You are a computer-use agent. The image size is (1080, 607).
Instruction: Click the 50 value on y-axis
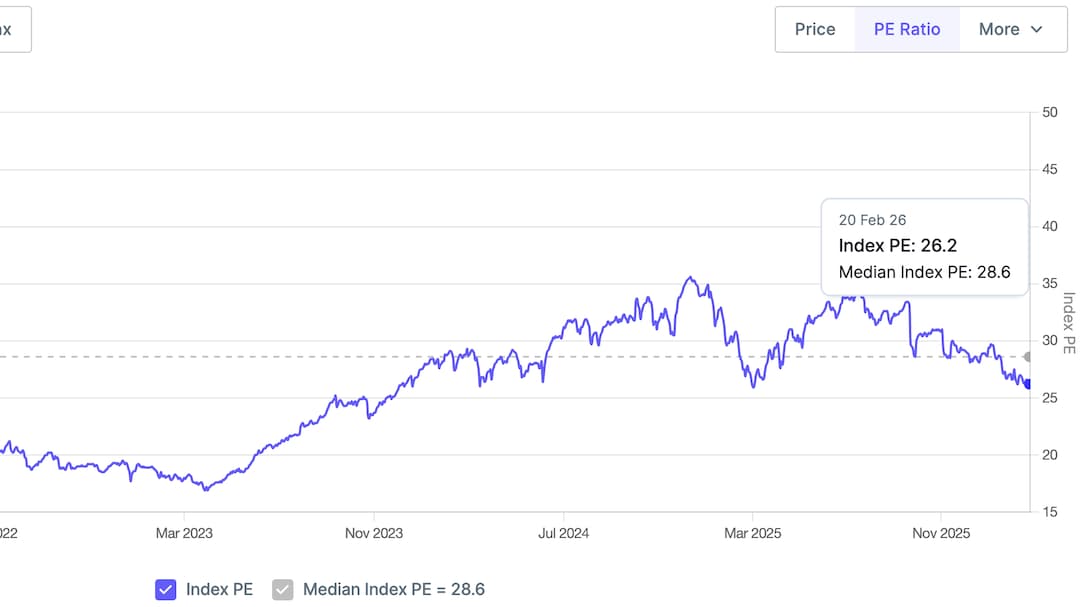click(x=1050, y=112)
